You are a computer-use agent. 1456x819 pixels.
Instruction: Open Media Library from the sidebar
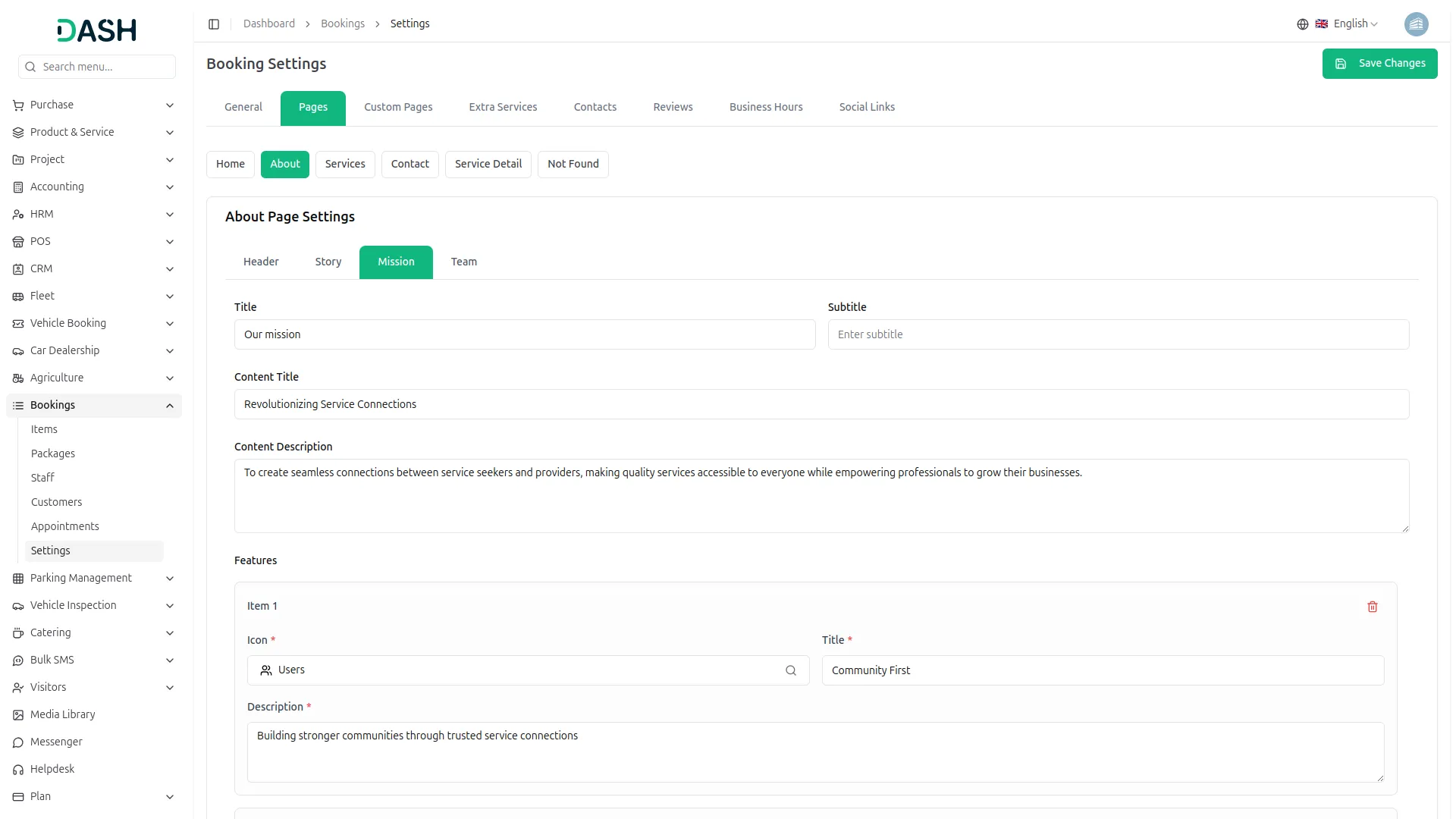click(x=62, y=714)
